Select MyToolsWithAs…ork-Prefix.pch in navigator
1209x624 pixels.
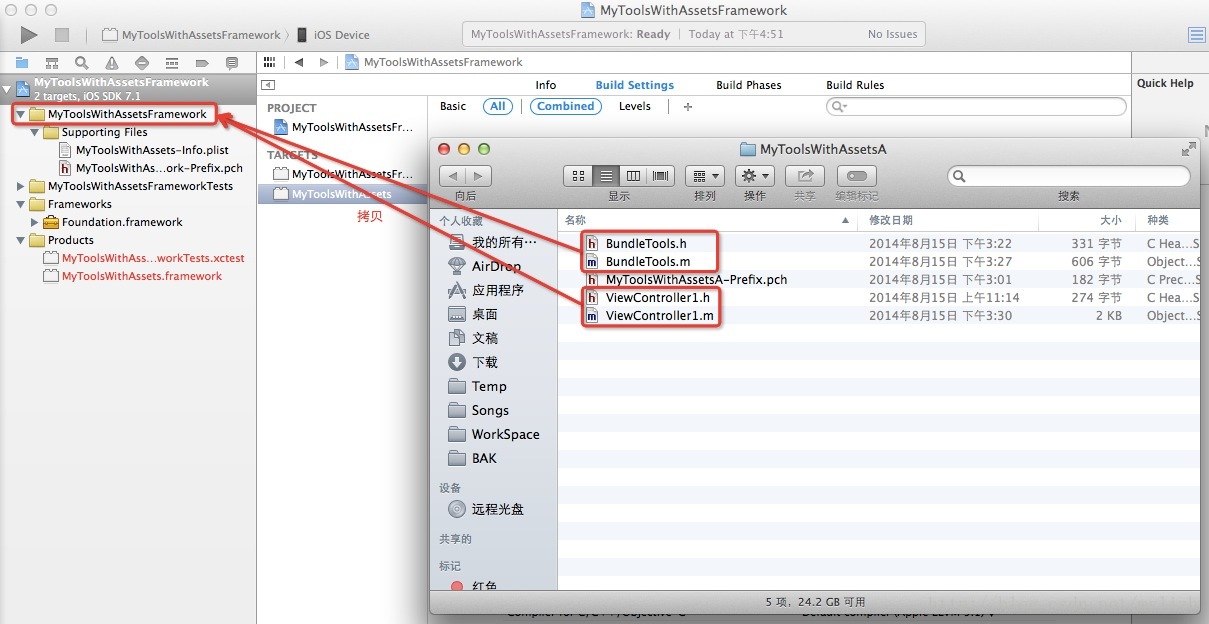coord(158,168)
